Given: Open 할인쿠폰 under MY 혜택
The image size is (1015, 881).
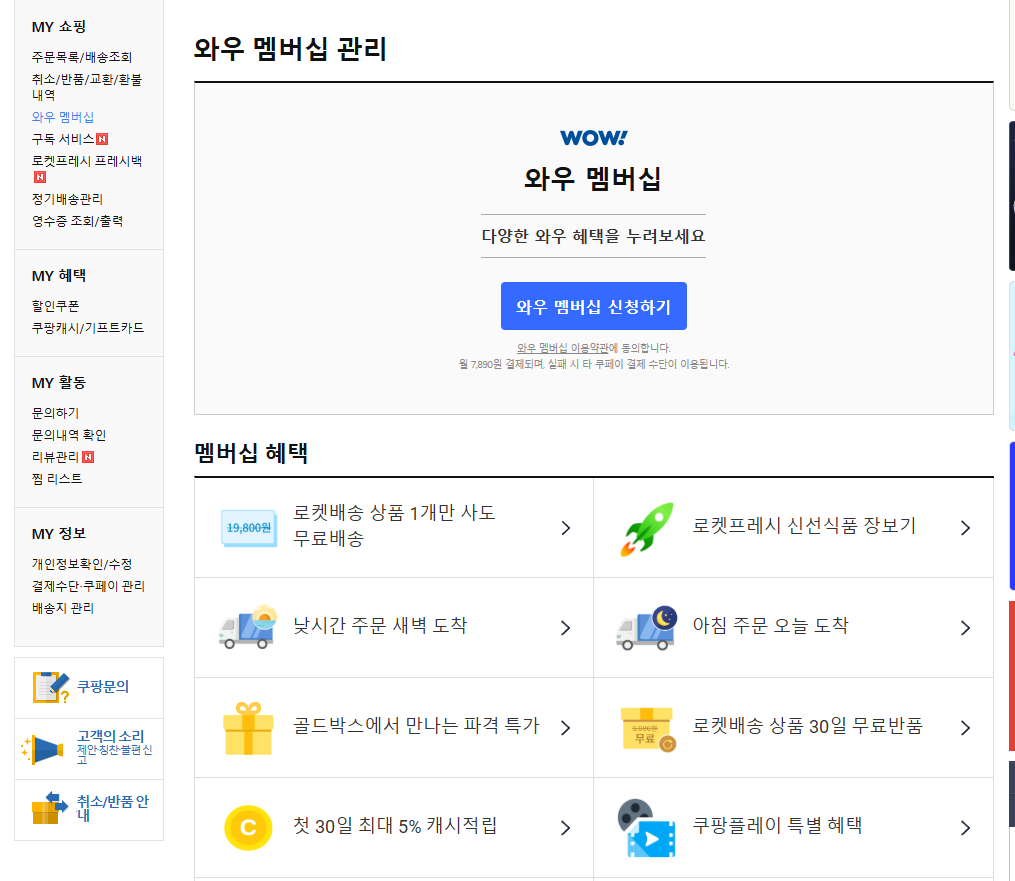Looking at the screenshot, I should pos(56,306).
